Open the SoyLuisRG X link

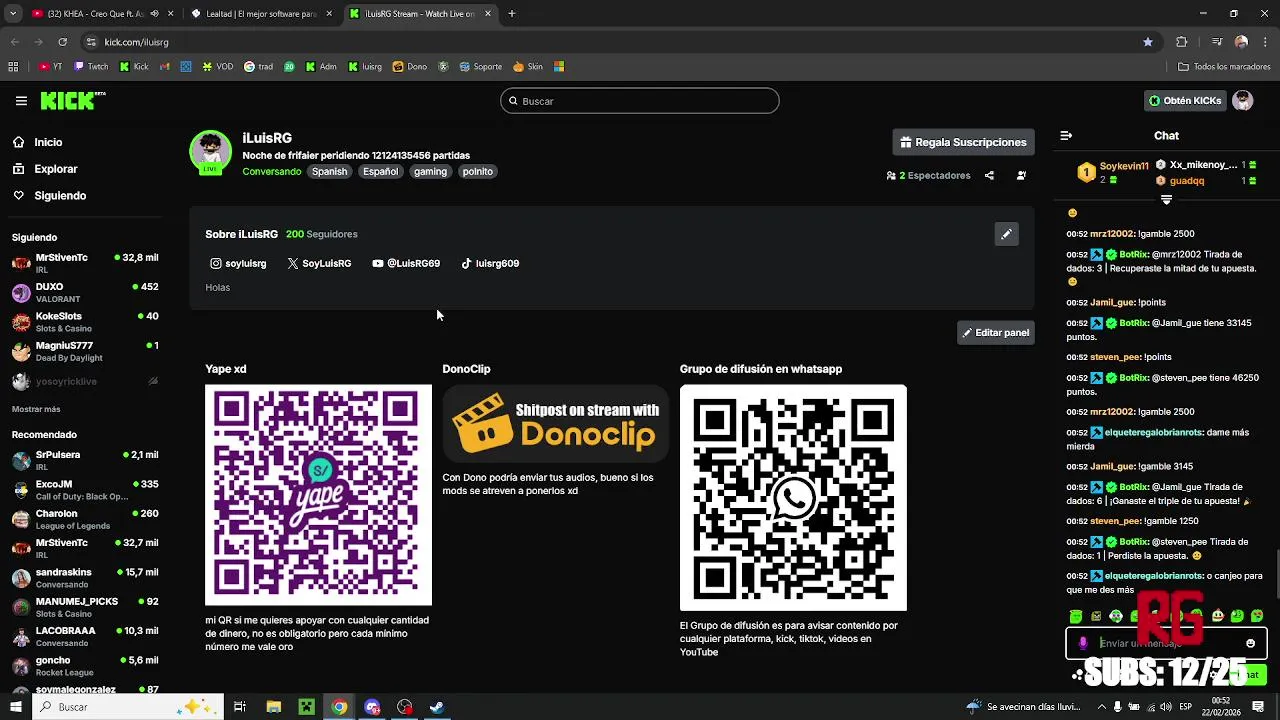pyautogui.click(x=319, y=264)
